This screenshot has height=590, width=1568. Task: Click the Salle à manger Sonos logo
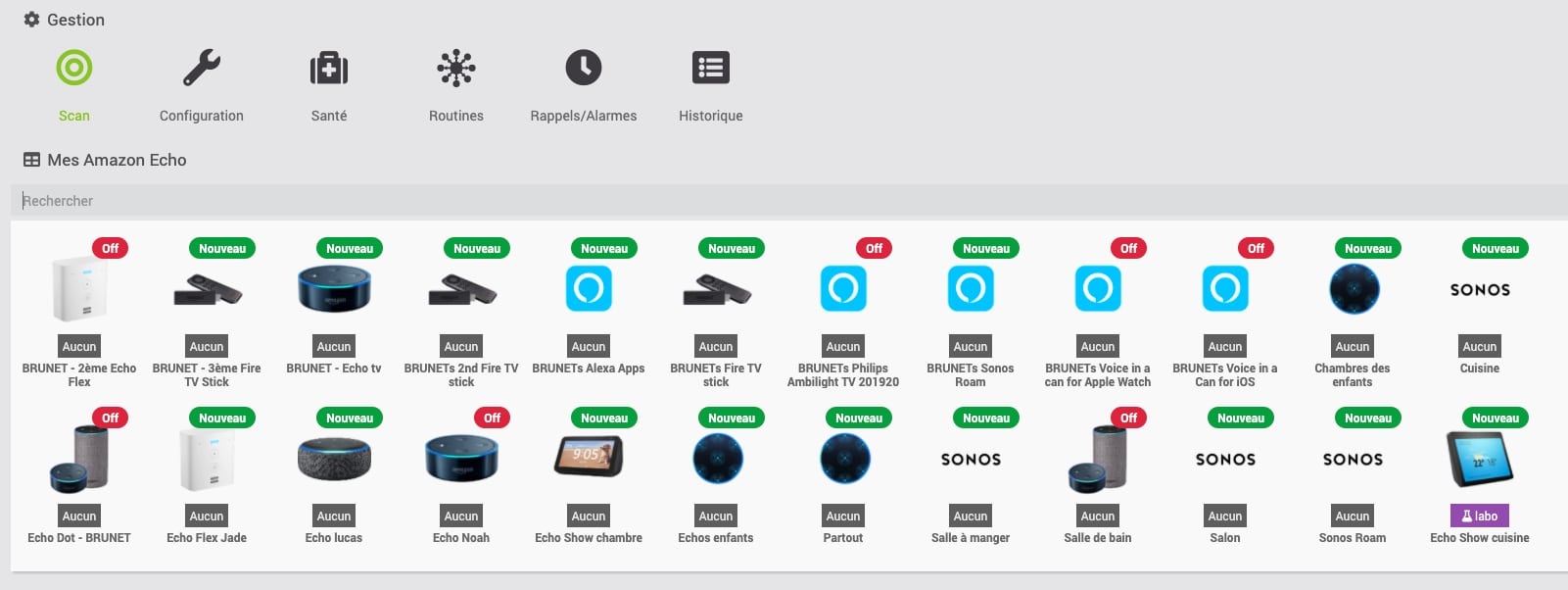(971, 460)
